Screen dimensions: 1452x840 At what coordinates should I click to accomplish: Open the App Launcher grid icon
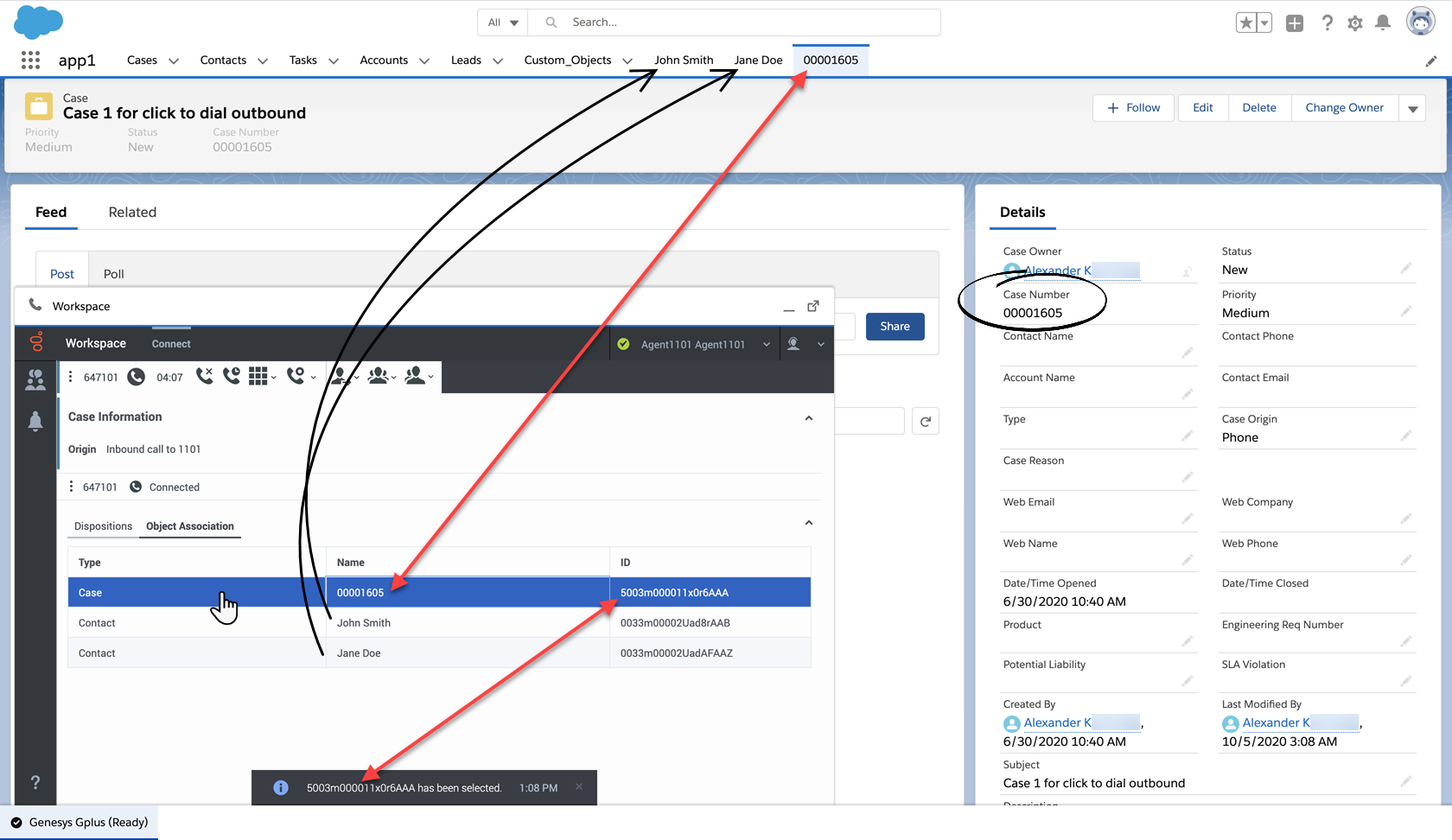click(30, 60)
